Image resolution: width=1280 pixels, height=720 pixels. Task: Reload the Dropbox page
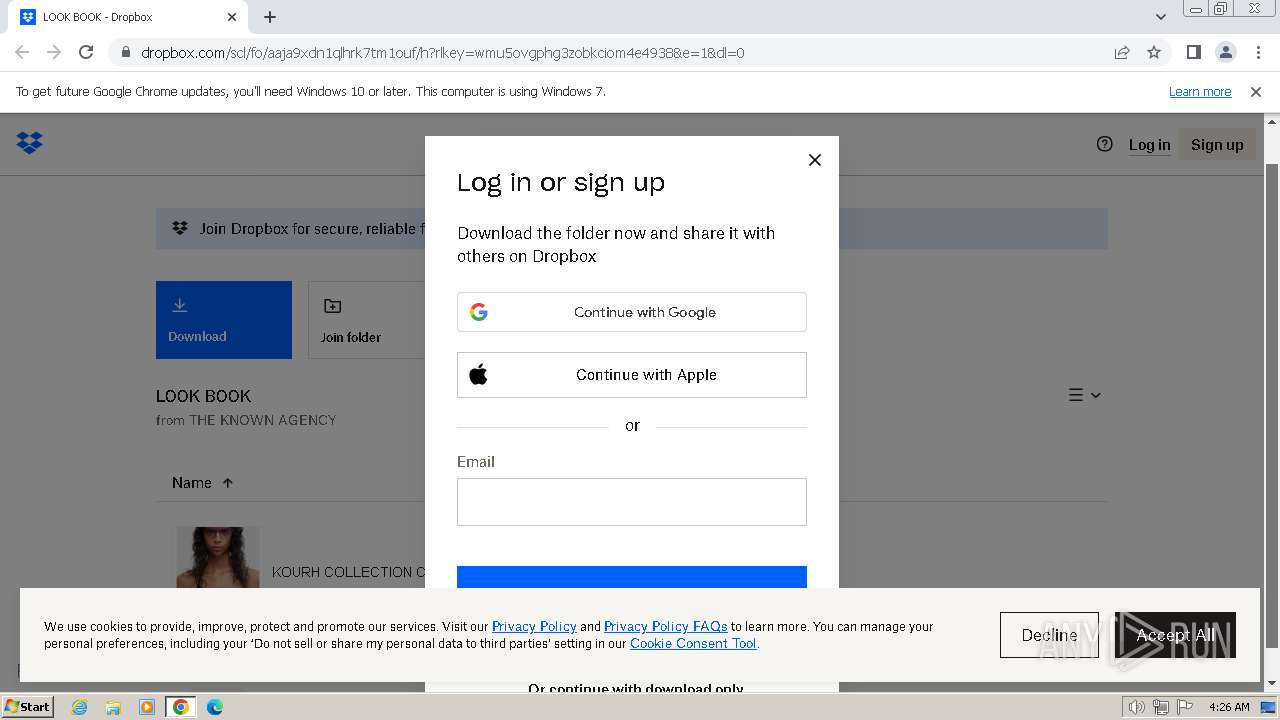pyautogui.click(x=86, y=52)
